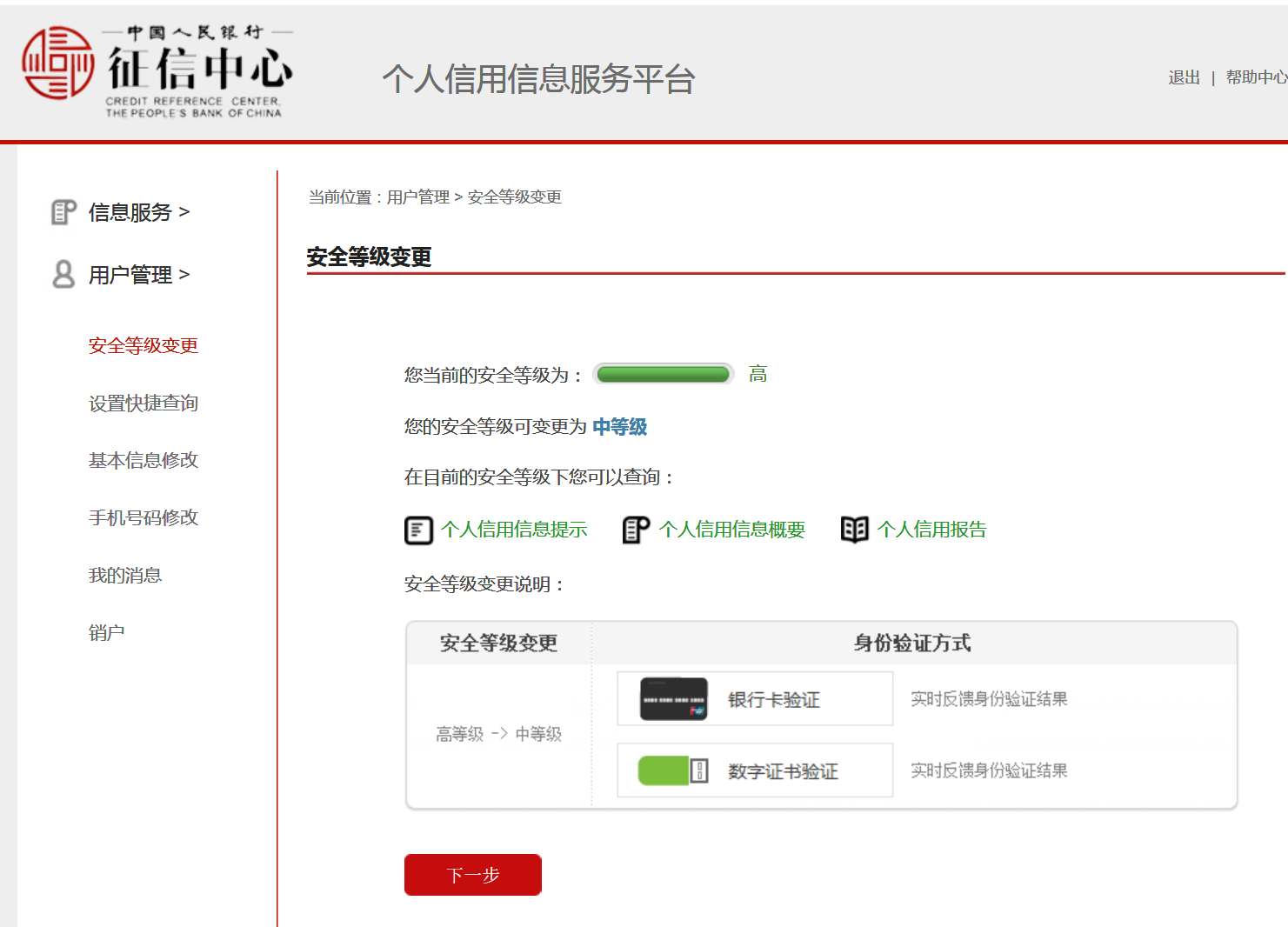
Task: Select the 数字证书验证 option
Action: (783, 771)
